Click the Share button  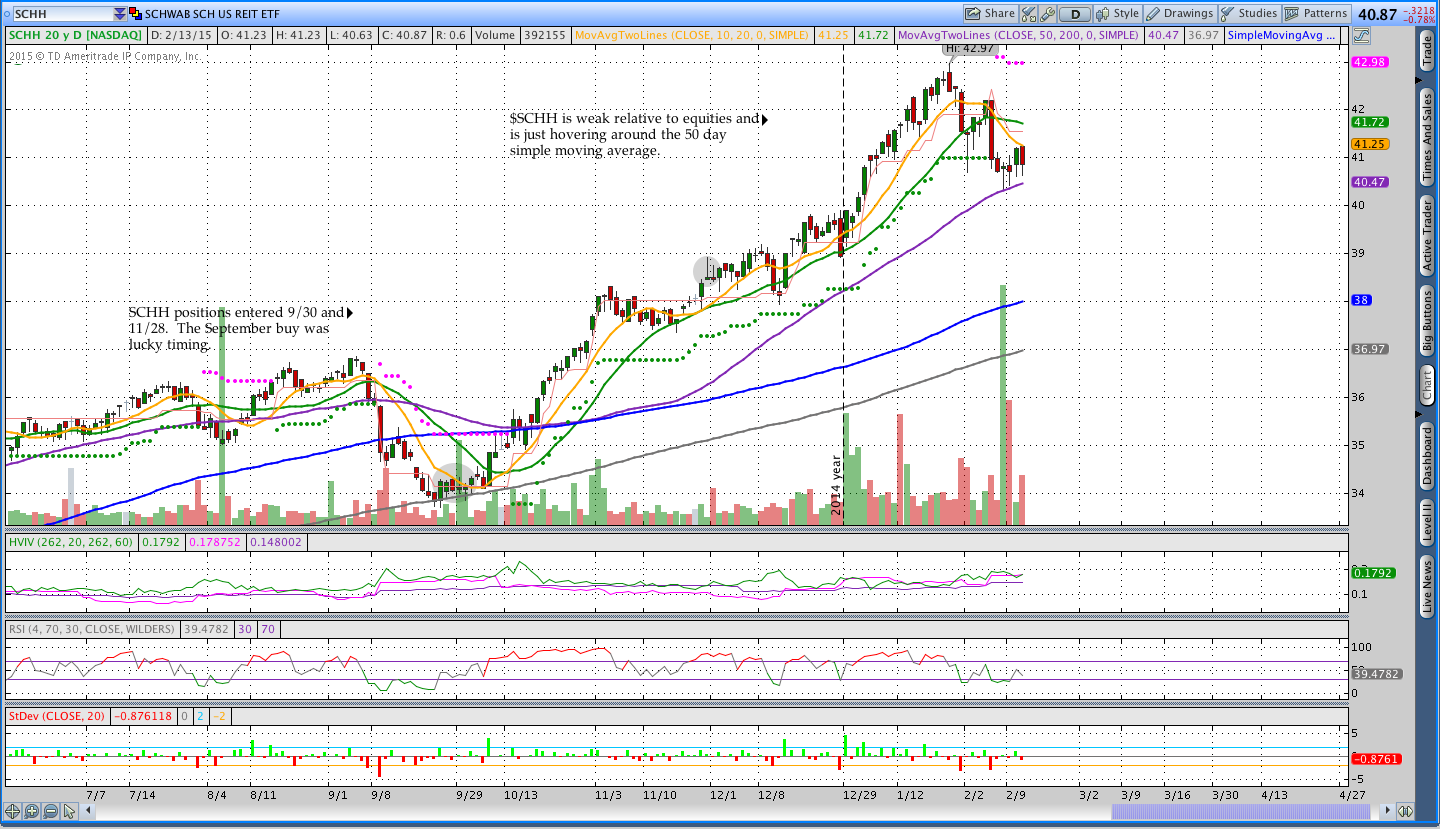(990, 14)
